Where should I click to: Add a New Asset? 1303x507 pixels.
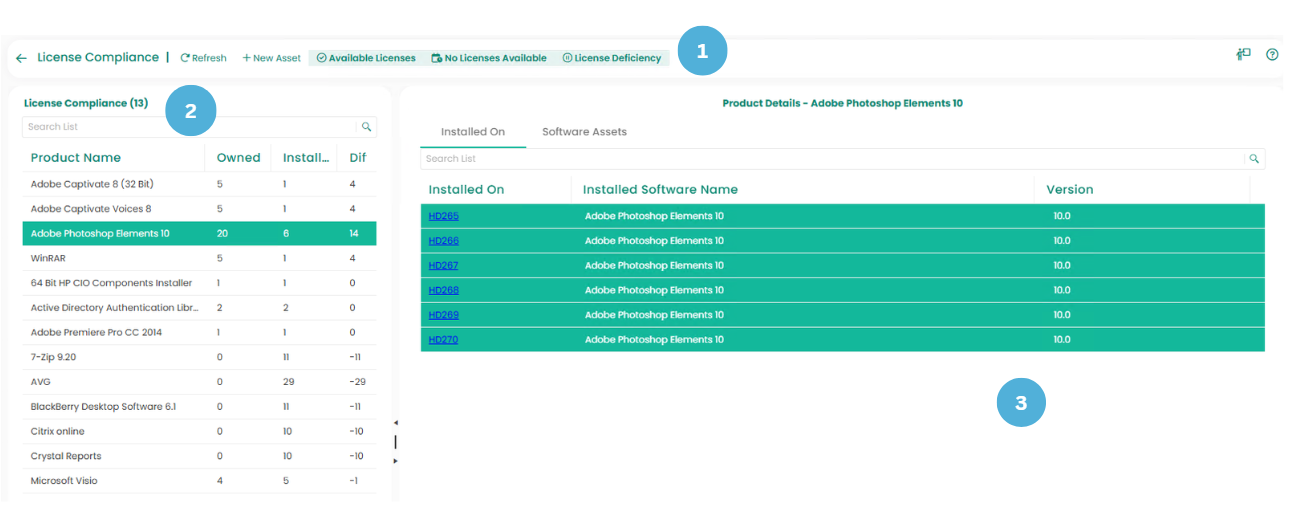point(271,58)
